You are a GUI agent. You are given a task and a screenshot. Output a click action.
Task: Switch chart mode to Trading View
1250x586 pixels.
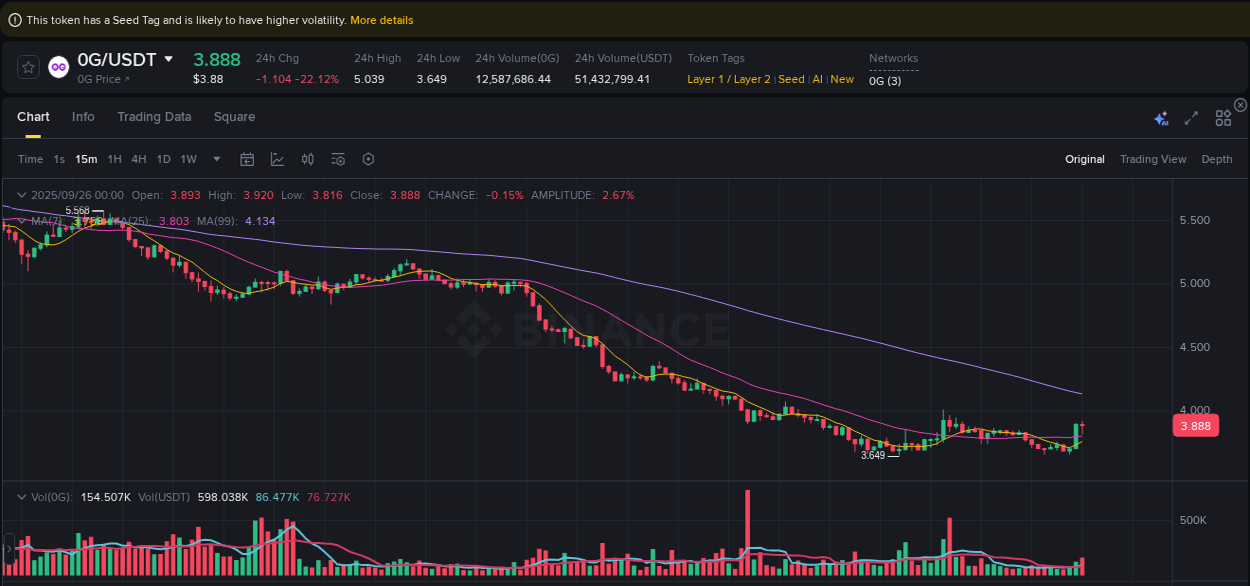1153,159
